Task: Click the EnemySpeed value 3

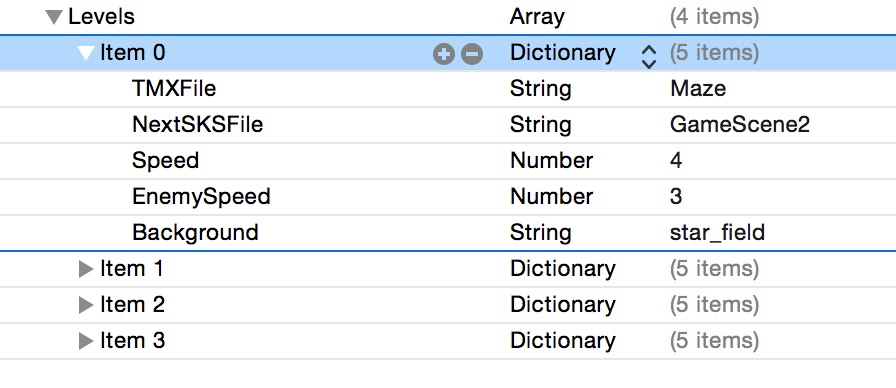Action: tap(676, 197)
